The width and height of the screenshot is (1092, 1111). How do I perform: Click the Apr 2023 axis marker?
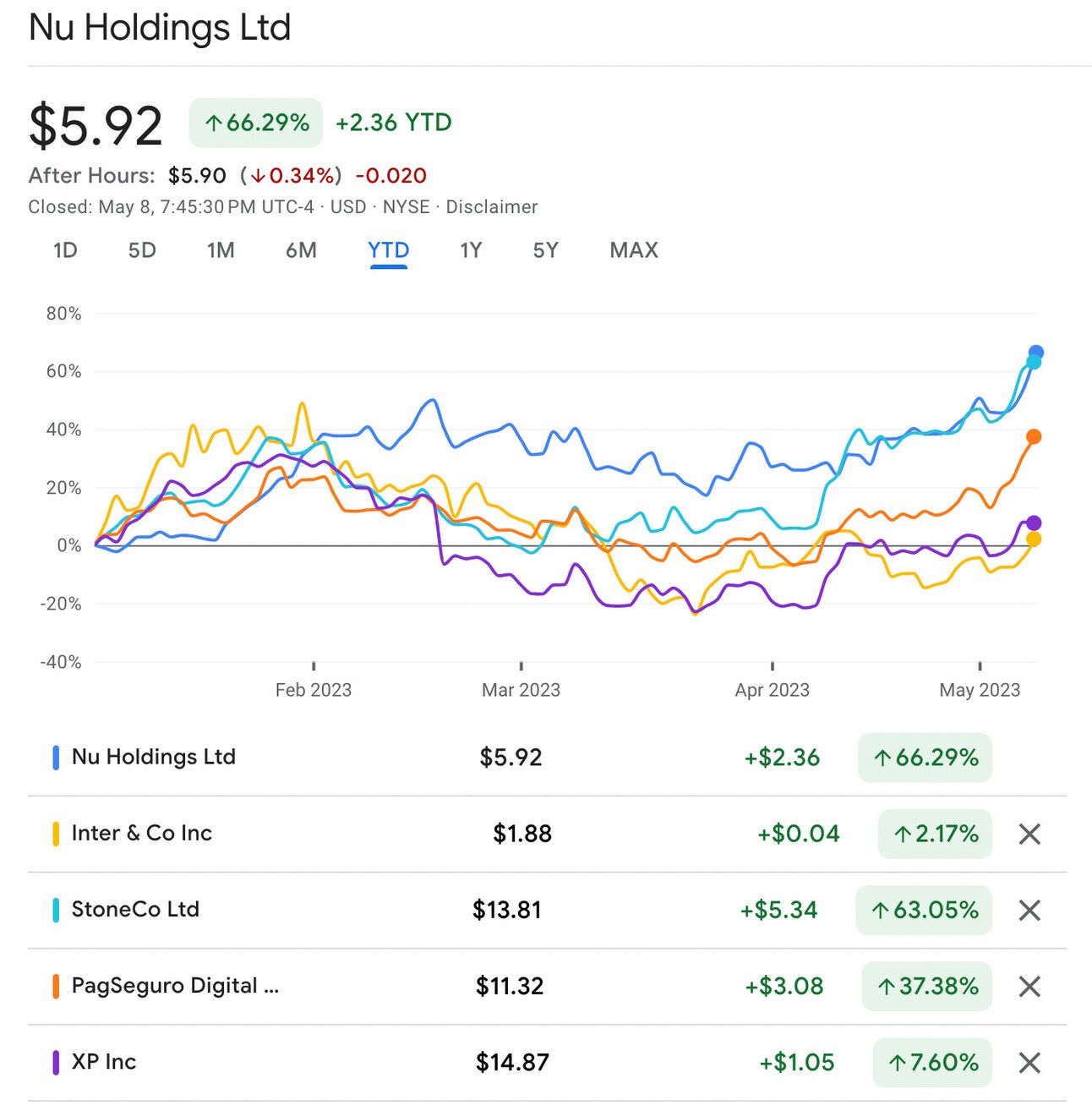coord(772,689)
